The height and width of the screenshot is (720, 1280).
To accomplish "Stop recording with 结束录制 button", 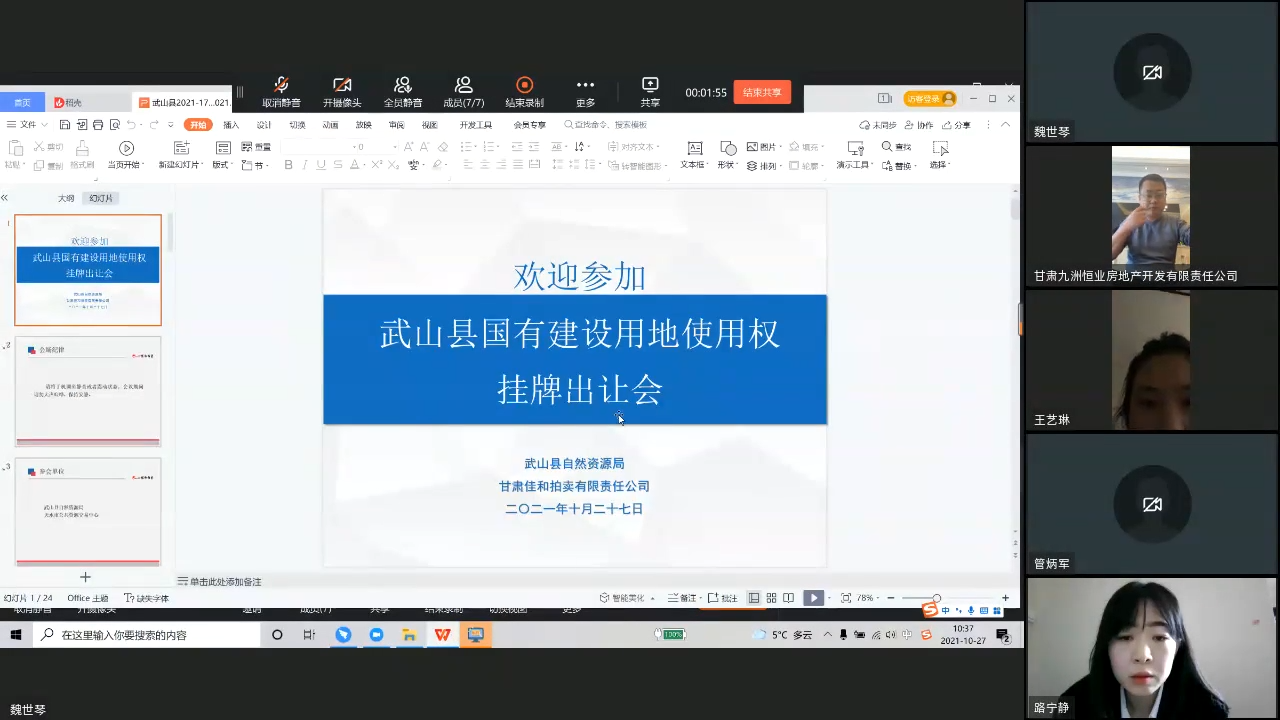I will click(x=524, y=86).
